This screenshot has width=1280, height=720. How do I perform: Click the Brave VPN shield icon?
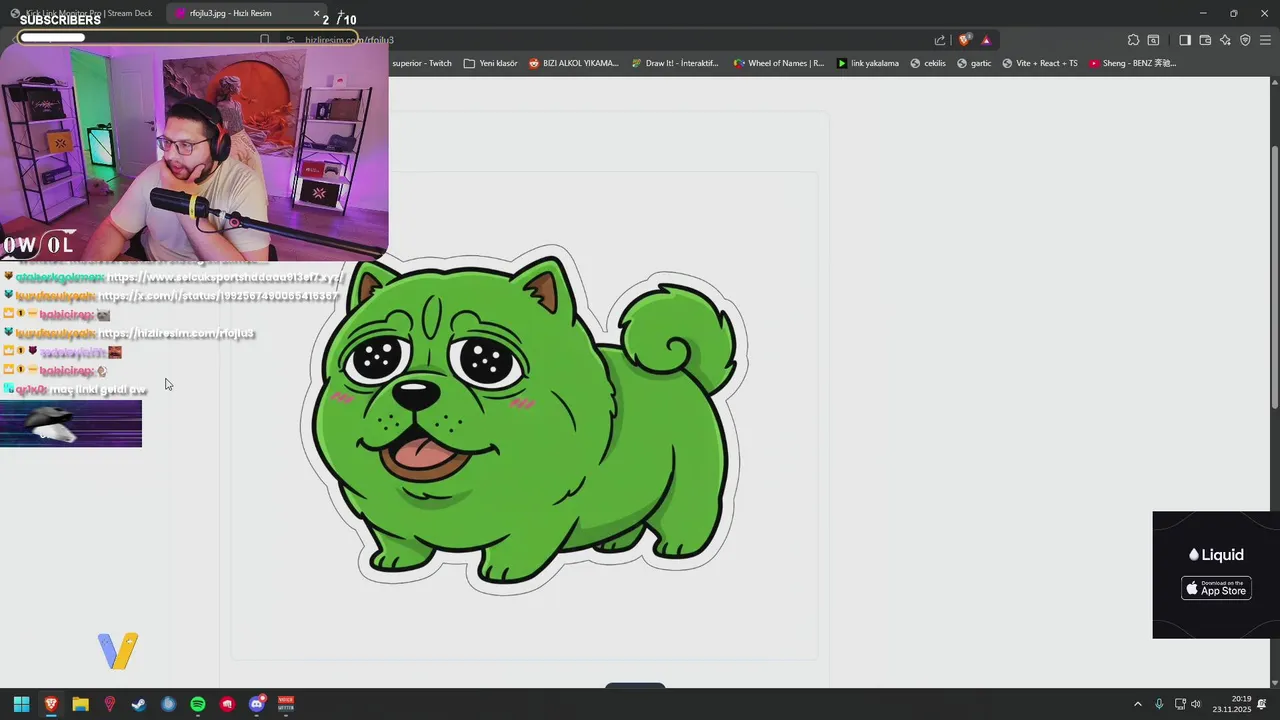pos(1245,40)
